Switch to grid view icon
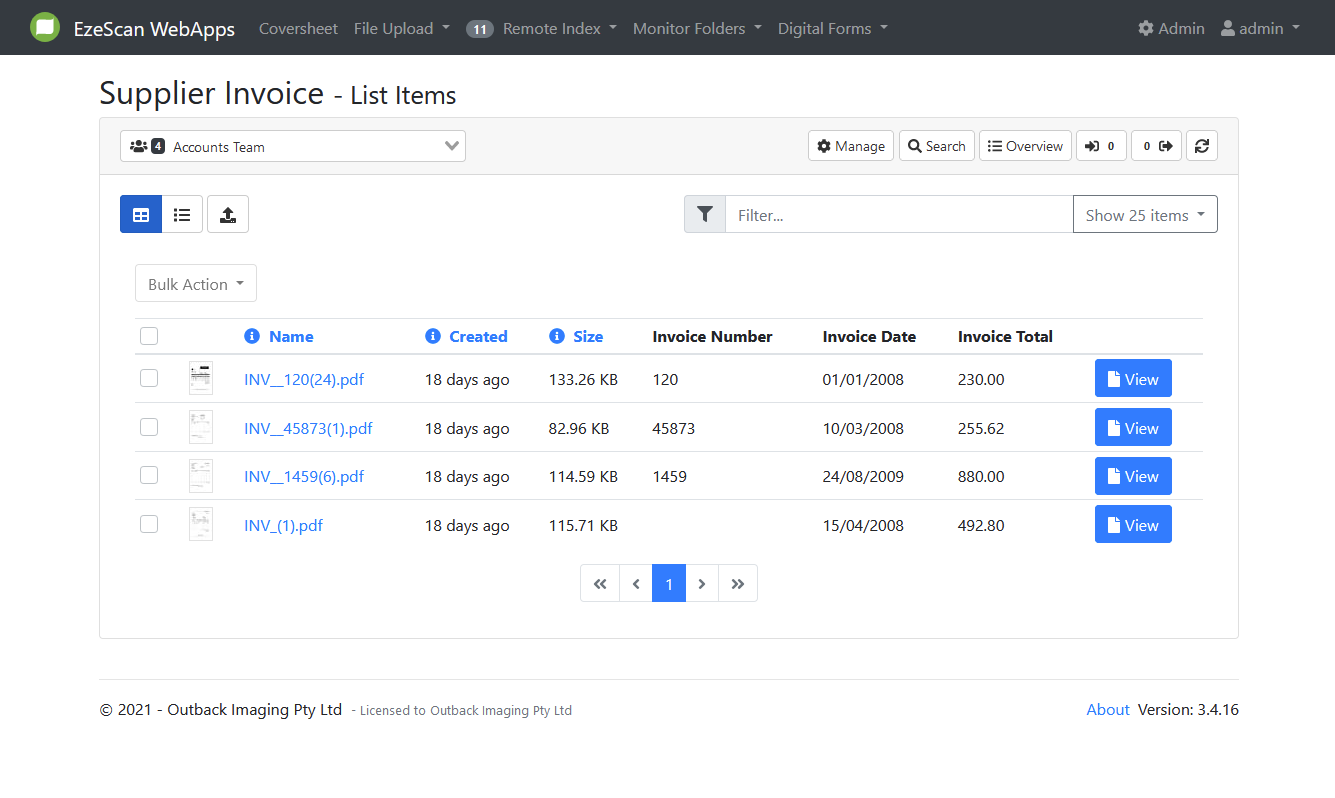 pyautogui.click(x=141, y=215)
